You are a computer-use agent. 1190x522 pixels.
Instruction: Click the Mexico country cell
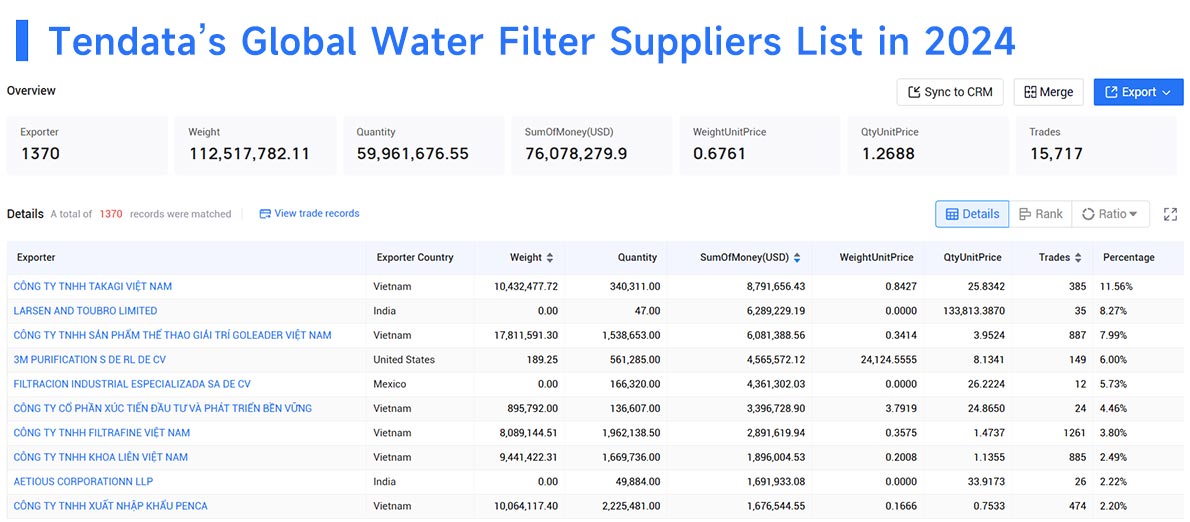coord(389,384)
